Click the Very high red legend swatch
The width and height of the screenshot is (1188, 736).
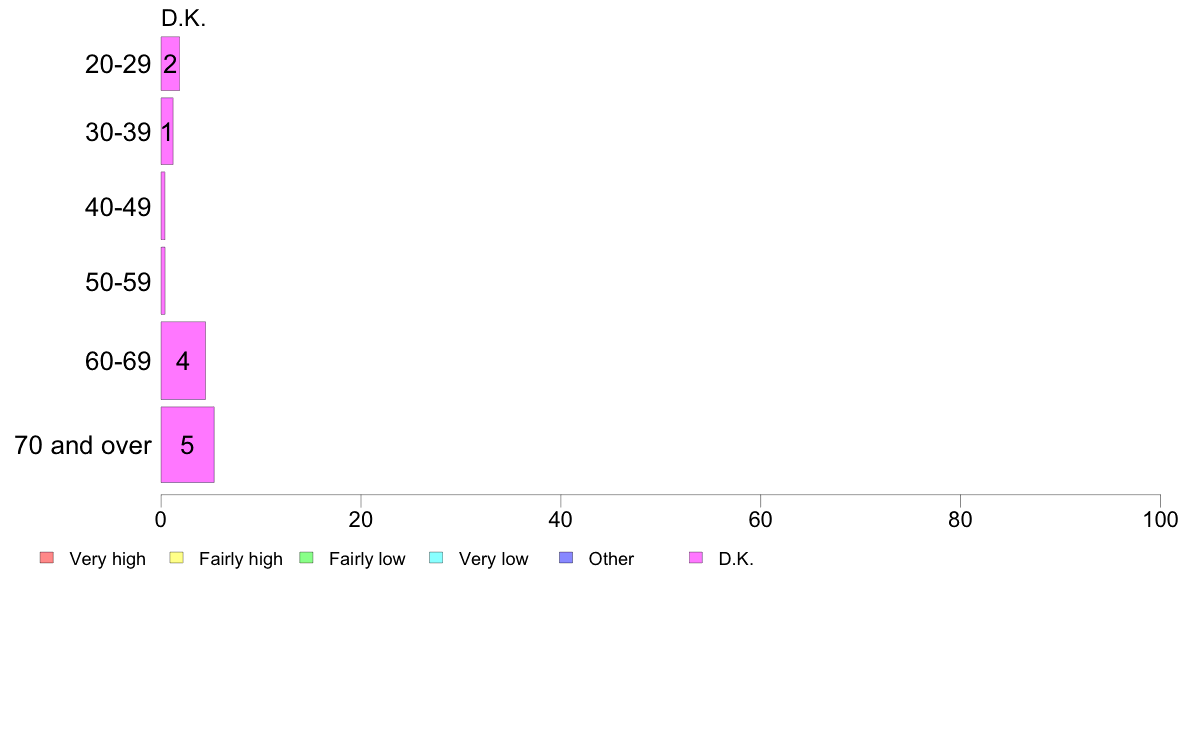pyautogui.click(x=47, y=558)
